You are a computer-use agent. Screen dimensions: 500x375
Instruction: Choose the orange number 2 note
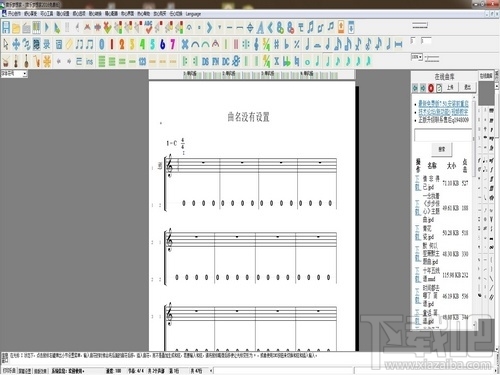pos(122,44)
